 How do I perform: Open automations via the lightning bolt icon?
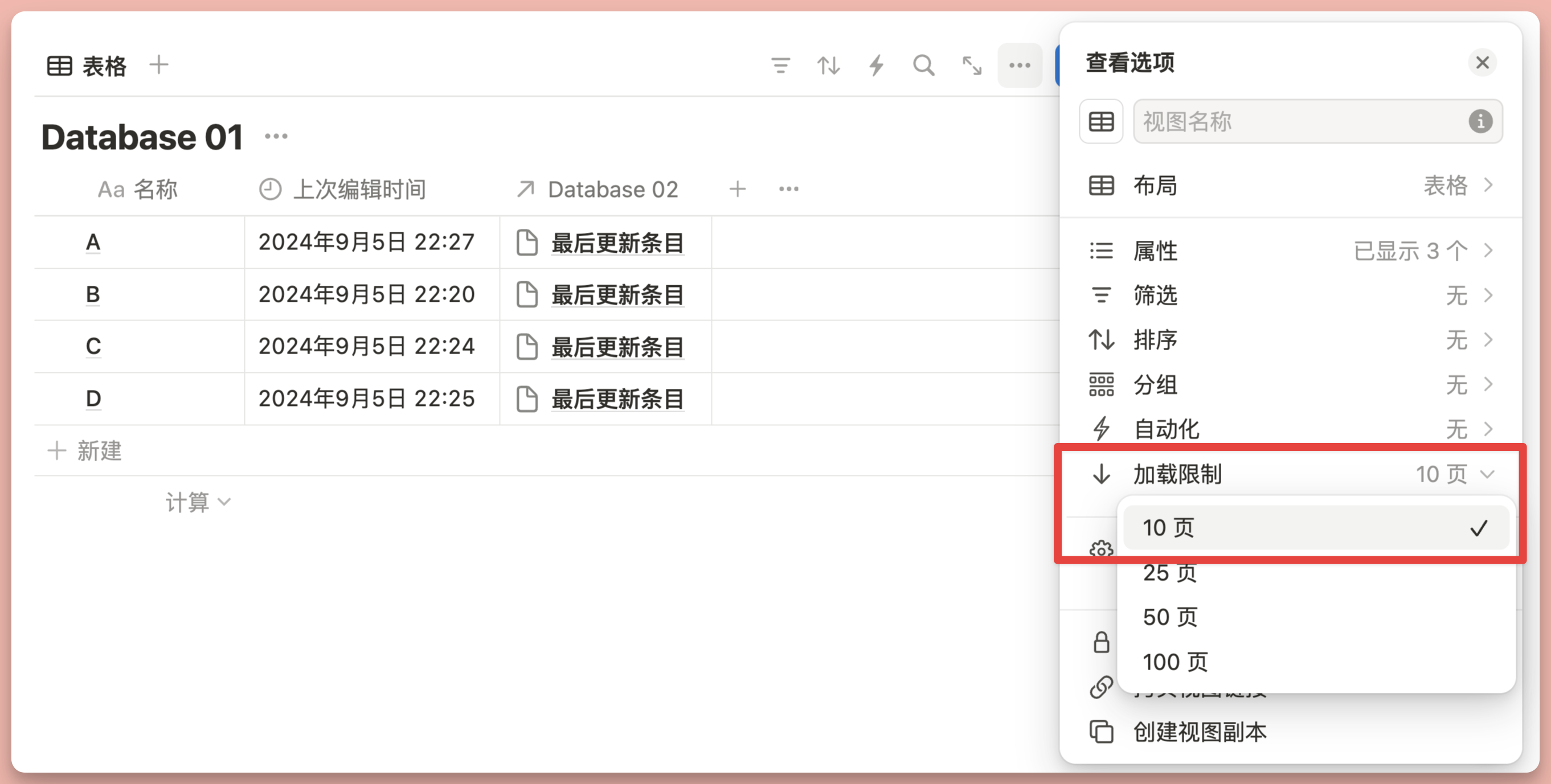coord(877,65)
